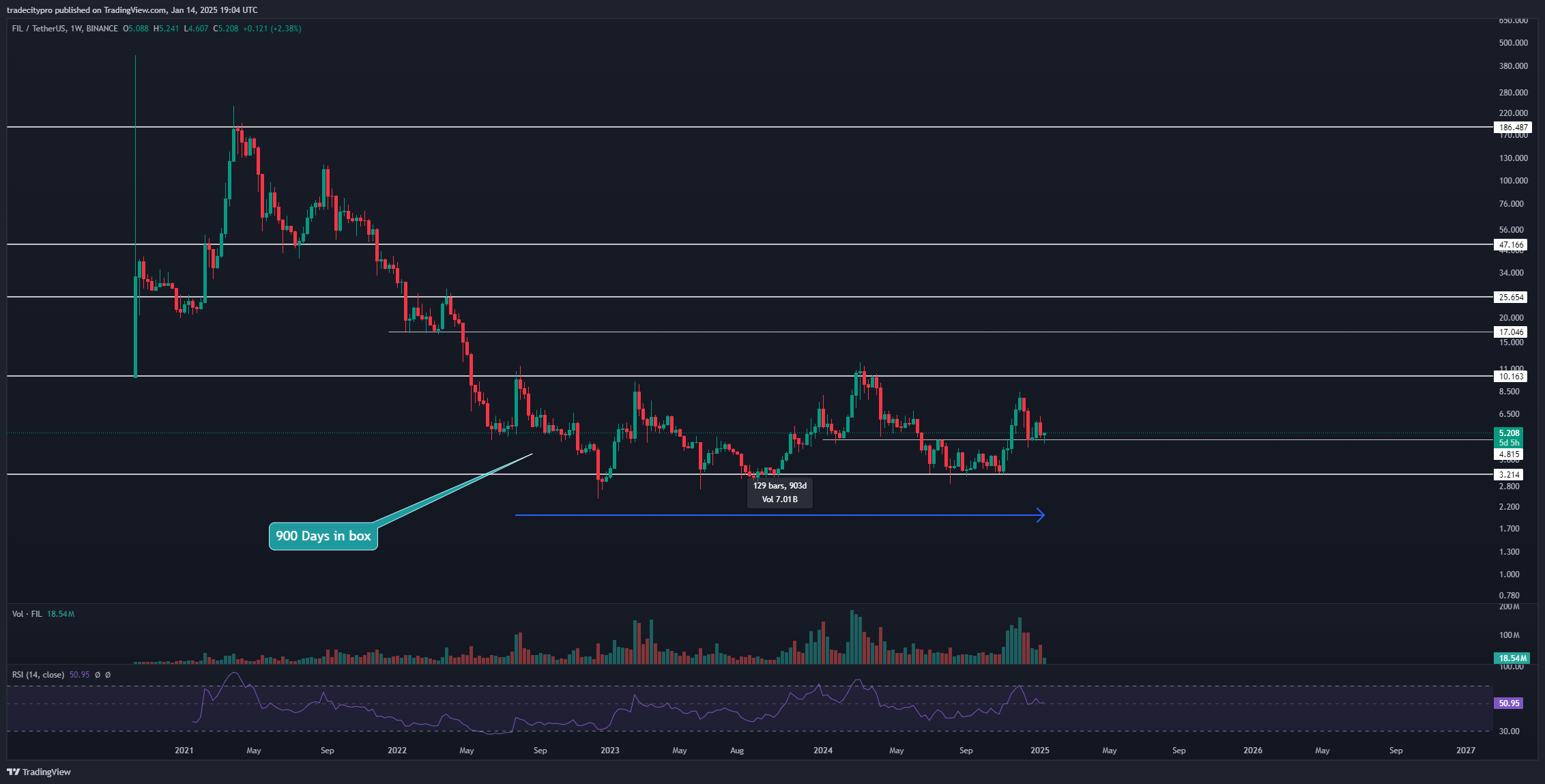Click the high value H5.241
1545x784 pixels.
166,29
